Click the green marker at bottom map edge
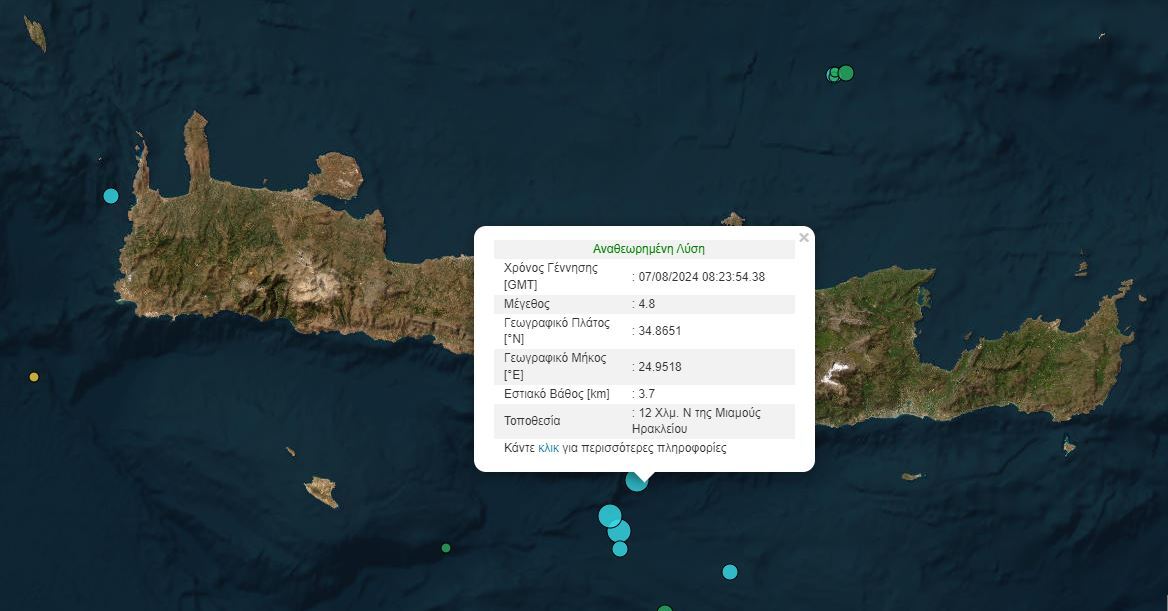This screenshot has height=611, width=1168. pos(664,609)
